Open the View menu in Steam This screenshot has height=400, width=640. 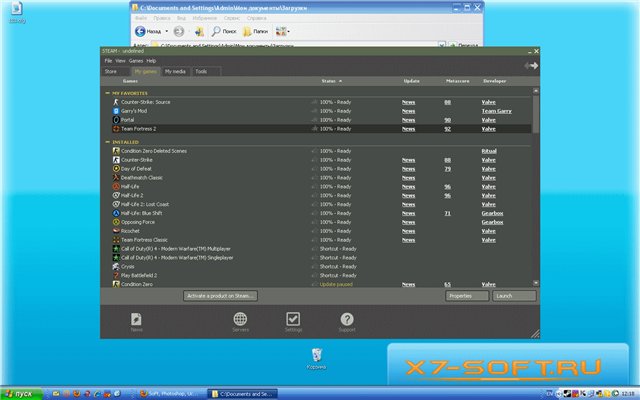click(x=120, y=61)
